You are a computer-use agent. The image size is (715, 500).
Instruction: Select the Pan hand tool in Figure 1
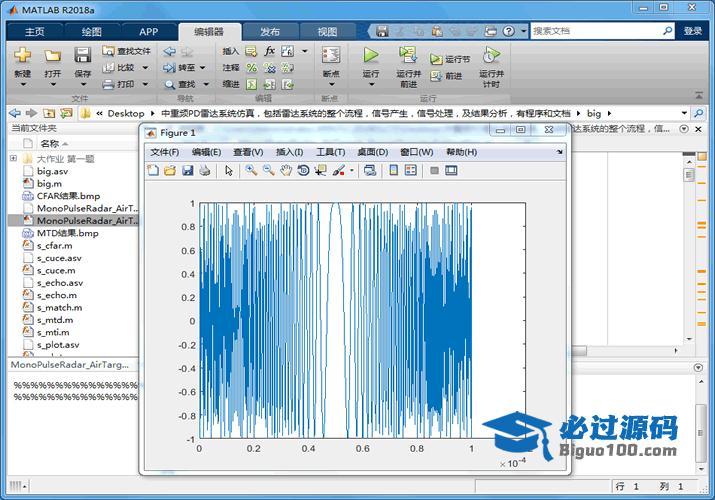coord(286,171)
